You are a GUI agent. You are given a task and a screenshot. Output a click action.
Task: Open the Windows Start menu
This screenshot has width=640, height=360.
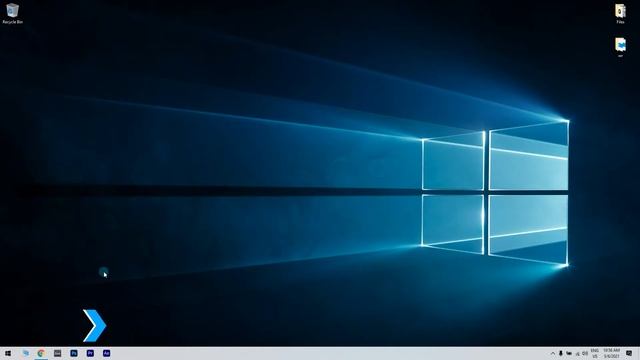click(8, 353)
